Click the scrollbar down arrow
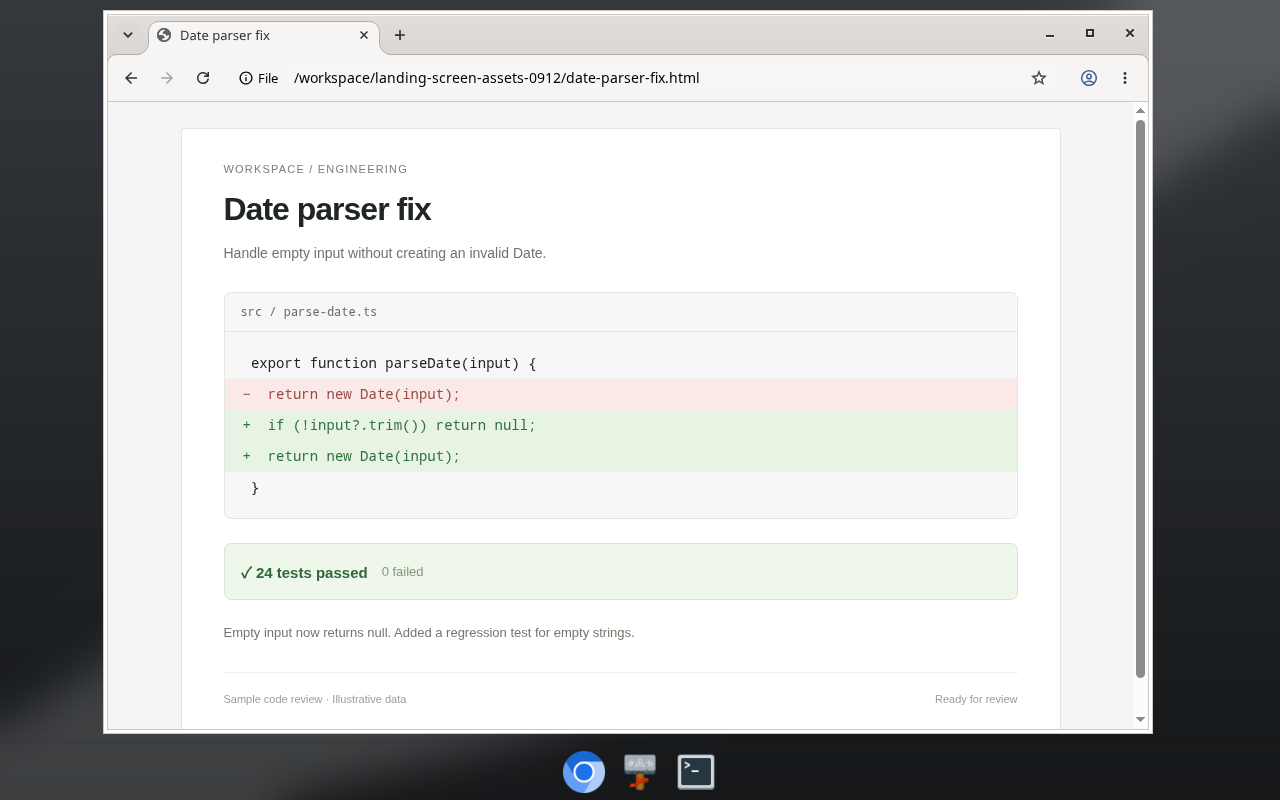1280x800 pixels. [x=1140, y=719]
